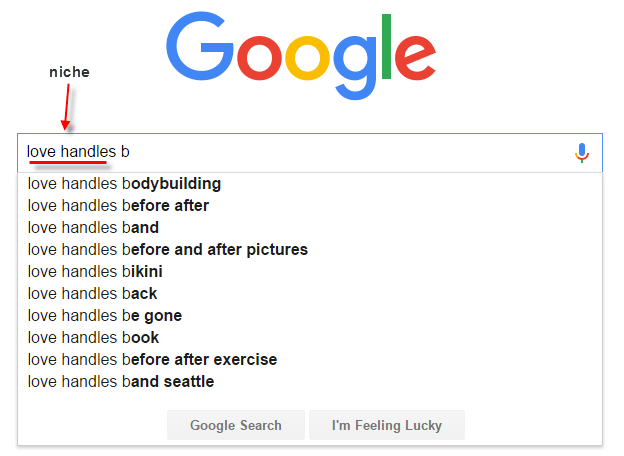Pick the 'love handles book' suggestion
624x456 pixels.
(x=93, y=338)
